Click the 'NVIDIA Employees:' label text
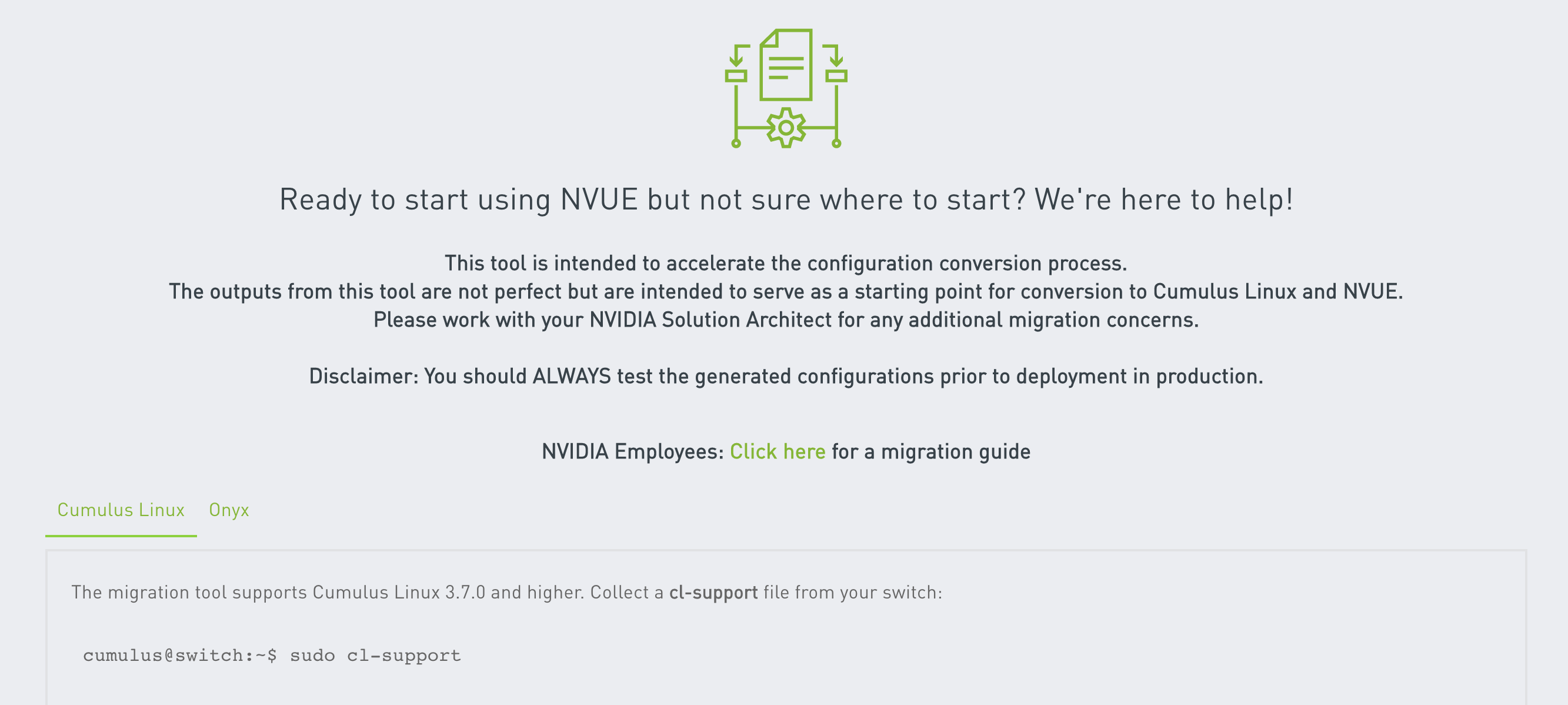The width and height of the screenshot is (1568, 705). 632,452
